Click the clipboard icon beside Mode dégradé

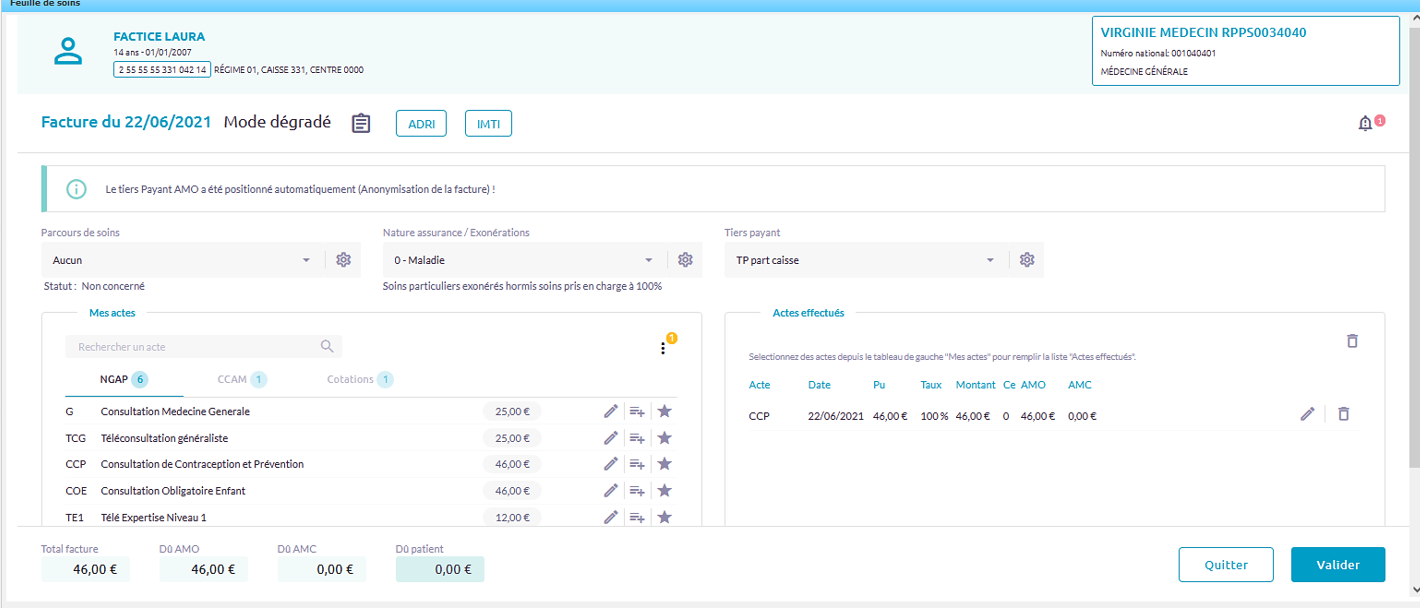361,123
